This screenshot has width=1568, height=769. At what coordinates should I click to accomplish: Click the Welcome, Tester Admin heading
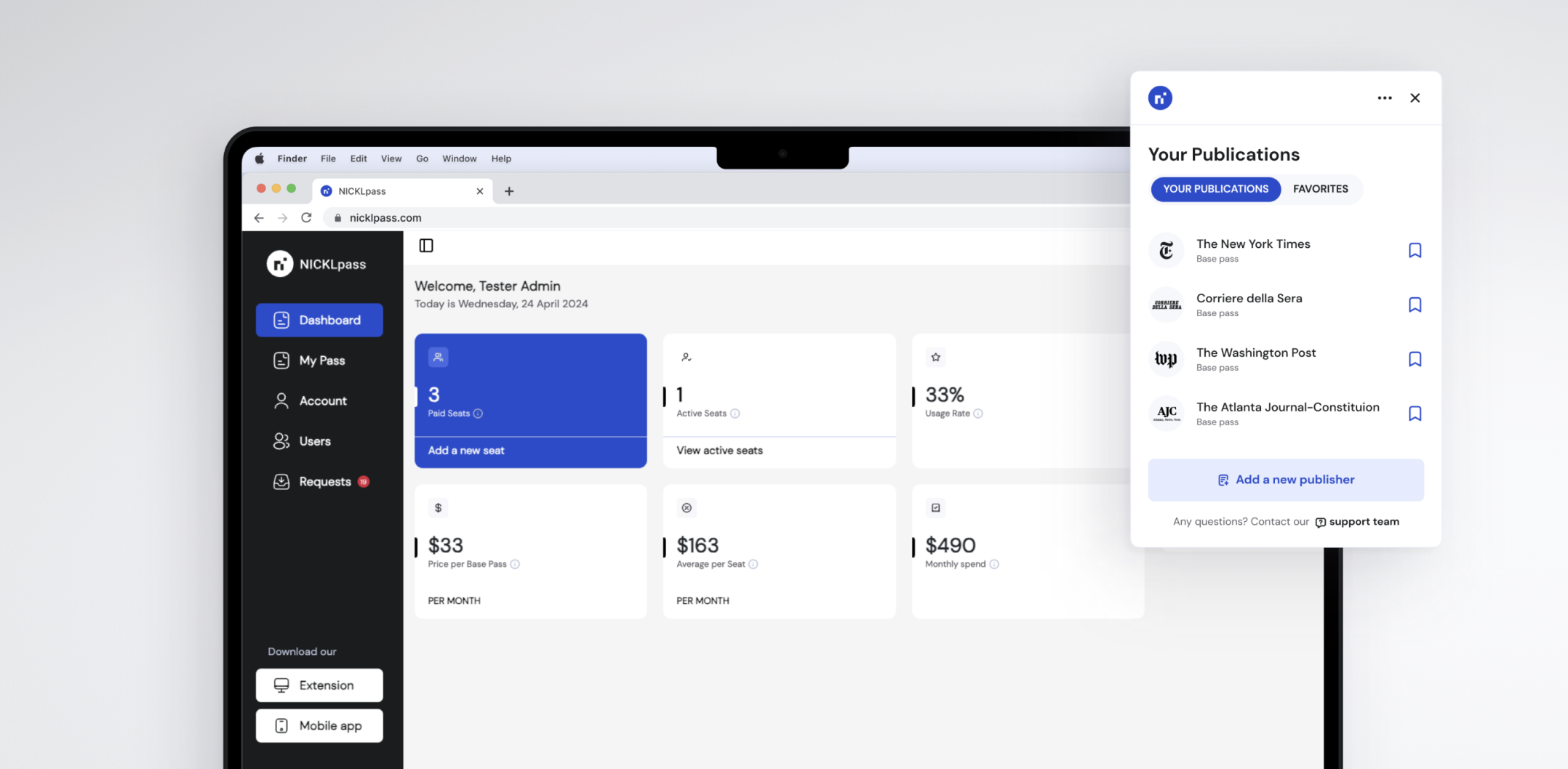click(x=487, y=286)
